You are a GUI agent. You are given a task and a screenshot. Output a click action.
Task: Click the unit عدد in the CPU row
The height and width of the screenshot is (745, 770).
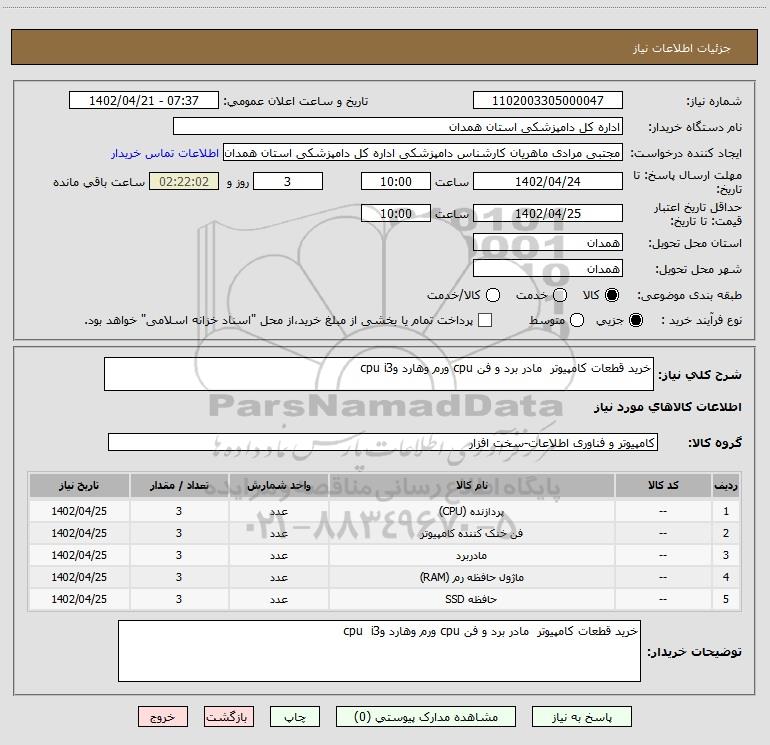click(x=278, y=511)
